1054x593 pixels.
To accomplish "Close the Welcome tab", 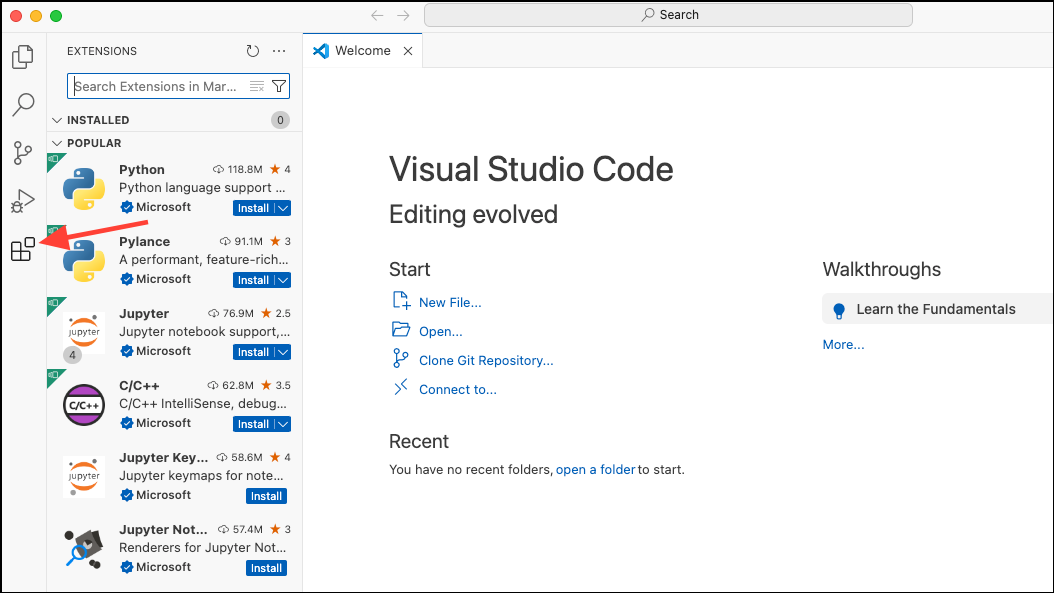I will (x=407, y=50).
